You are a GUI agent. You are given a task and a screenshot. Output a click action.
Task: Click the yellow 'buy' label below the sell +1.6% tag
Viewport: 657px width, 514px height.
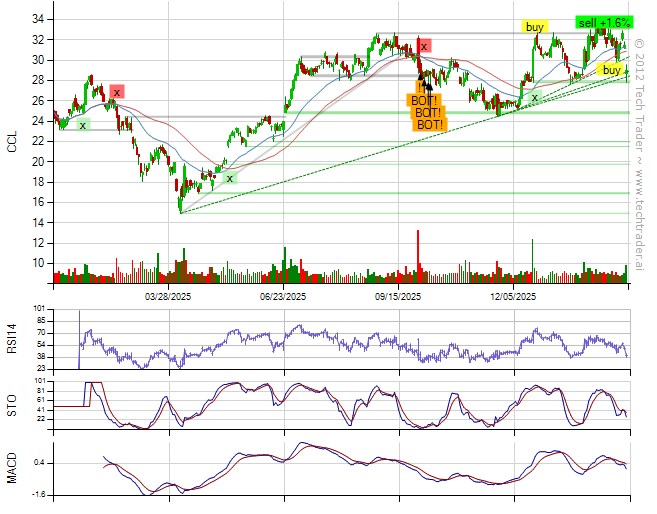coord(611,70)
